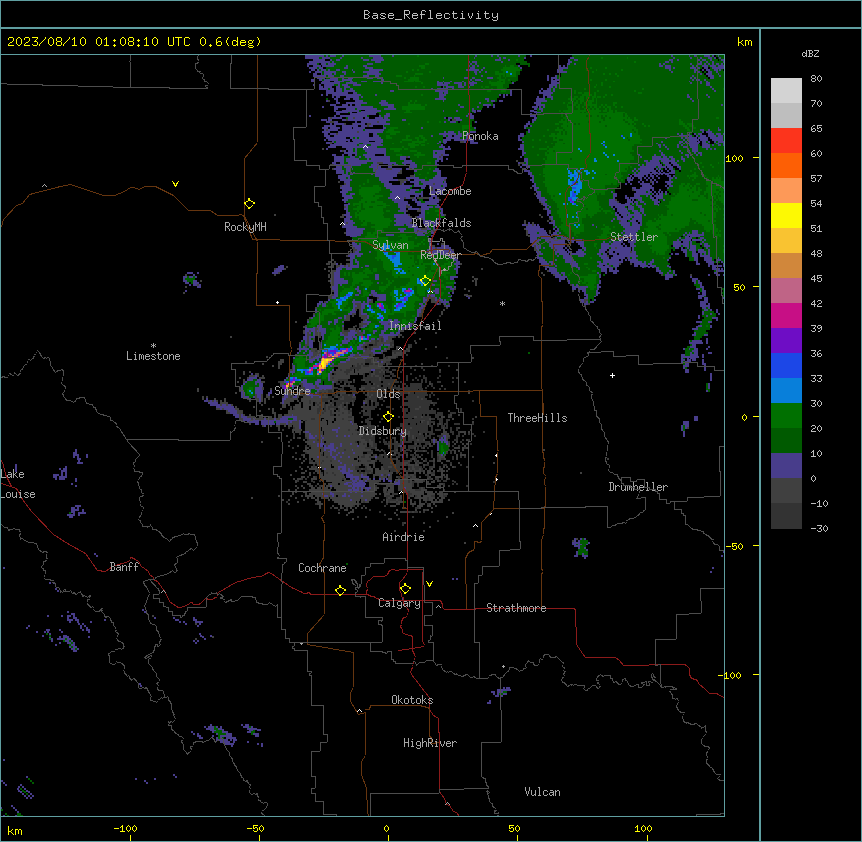
Task: Click the Banff label
Action: point(124,567)
